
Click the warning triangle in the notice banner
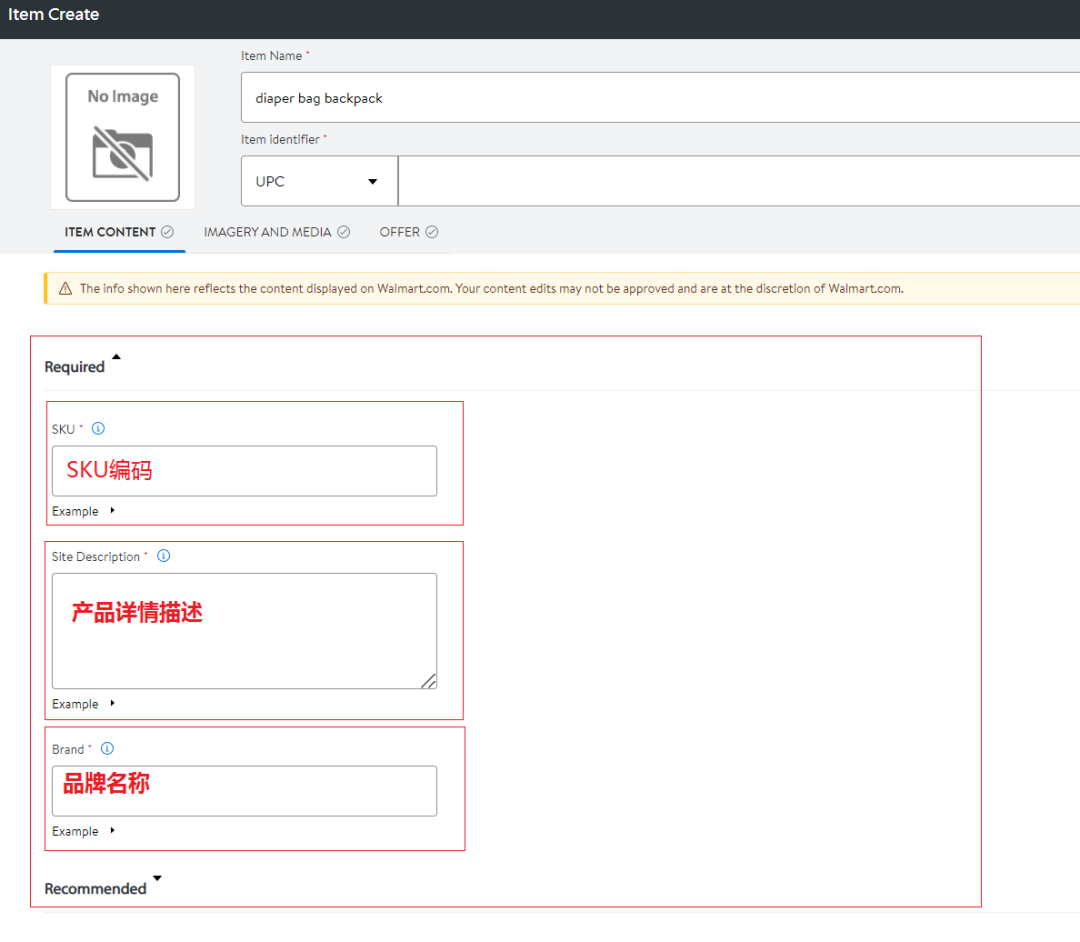coord(65,288)
